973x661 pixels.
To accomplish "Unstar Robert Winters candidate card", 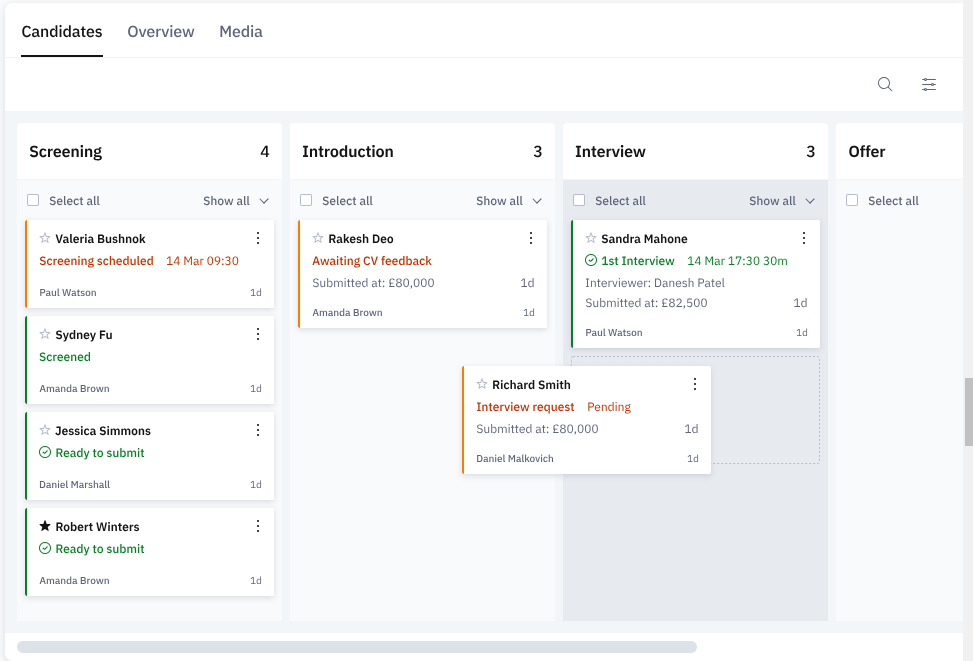I will pos(45,527).
